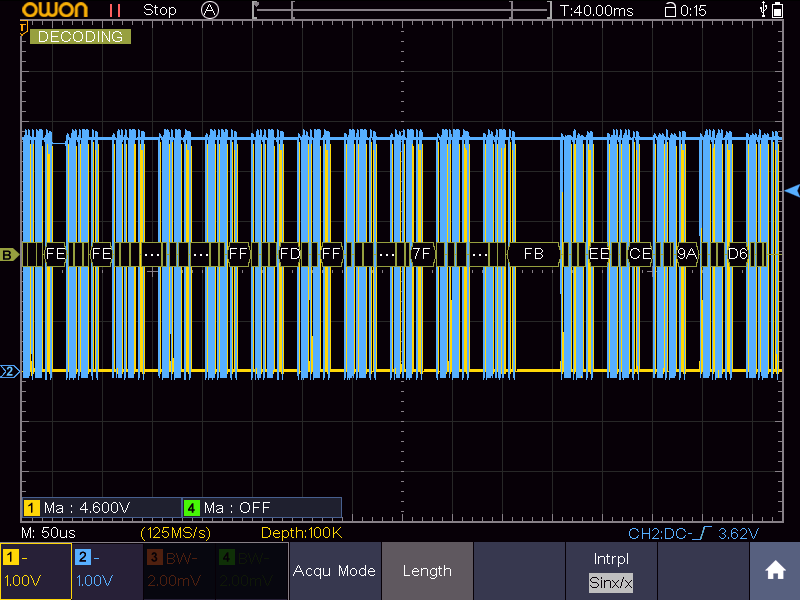This screenshot has height=600, width=800.
Task: Click the decoded byte 9A
Action: [x=687, y=254]
